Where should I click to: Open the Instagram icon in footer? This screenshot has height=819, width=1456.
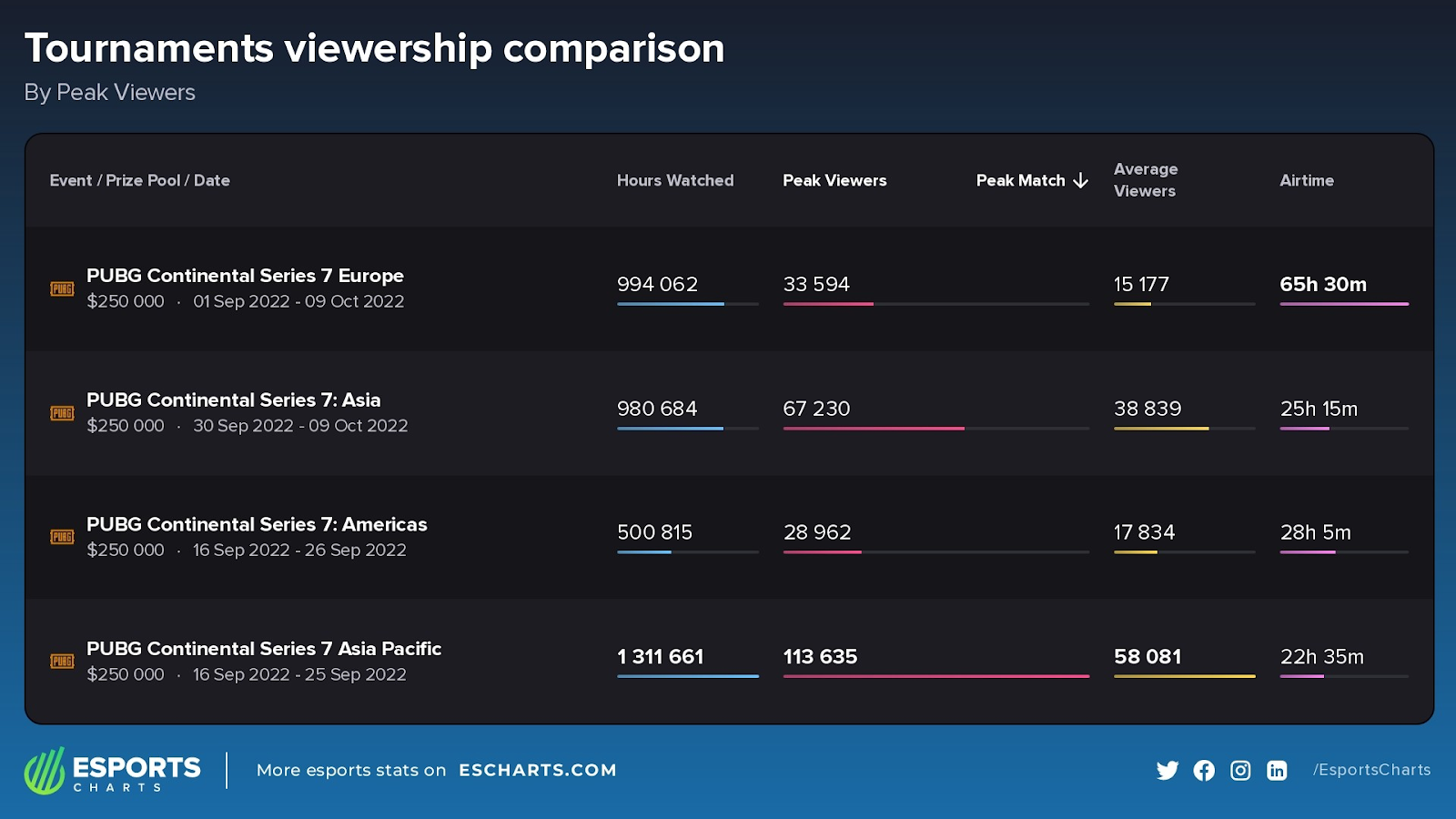(1240, 771)
